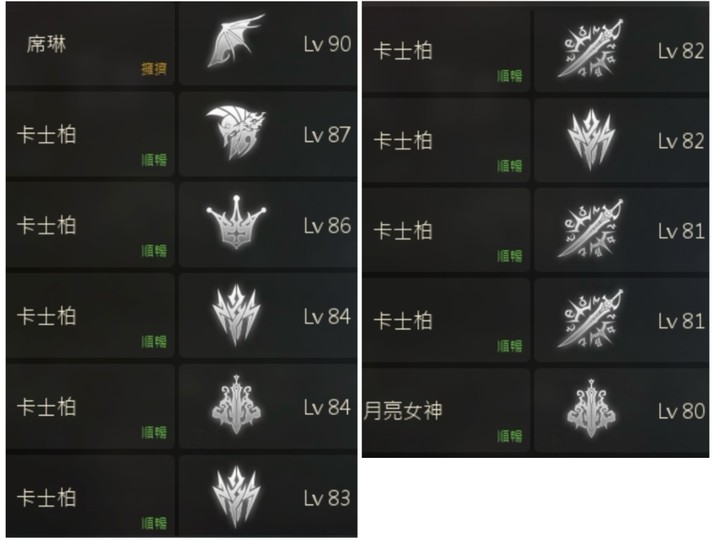Click the ornate sword emblem next to Lv 80
This screenshot has height=540, width=719.
coord(591,408)
